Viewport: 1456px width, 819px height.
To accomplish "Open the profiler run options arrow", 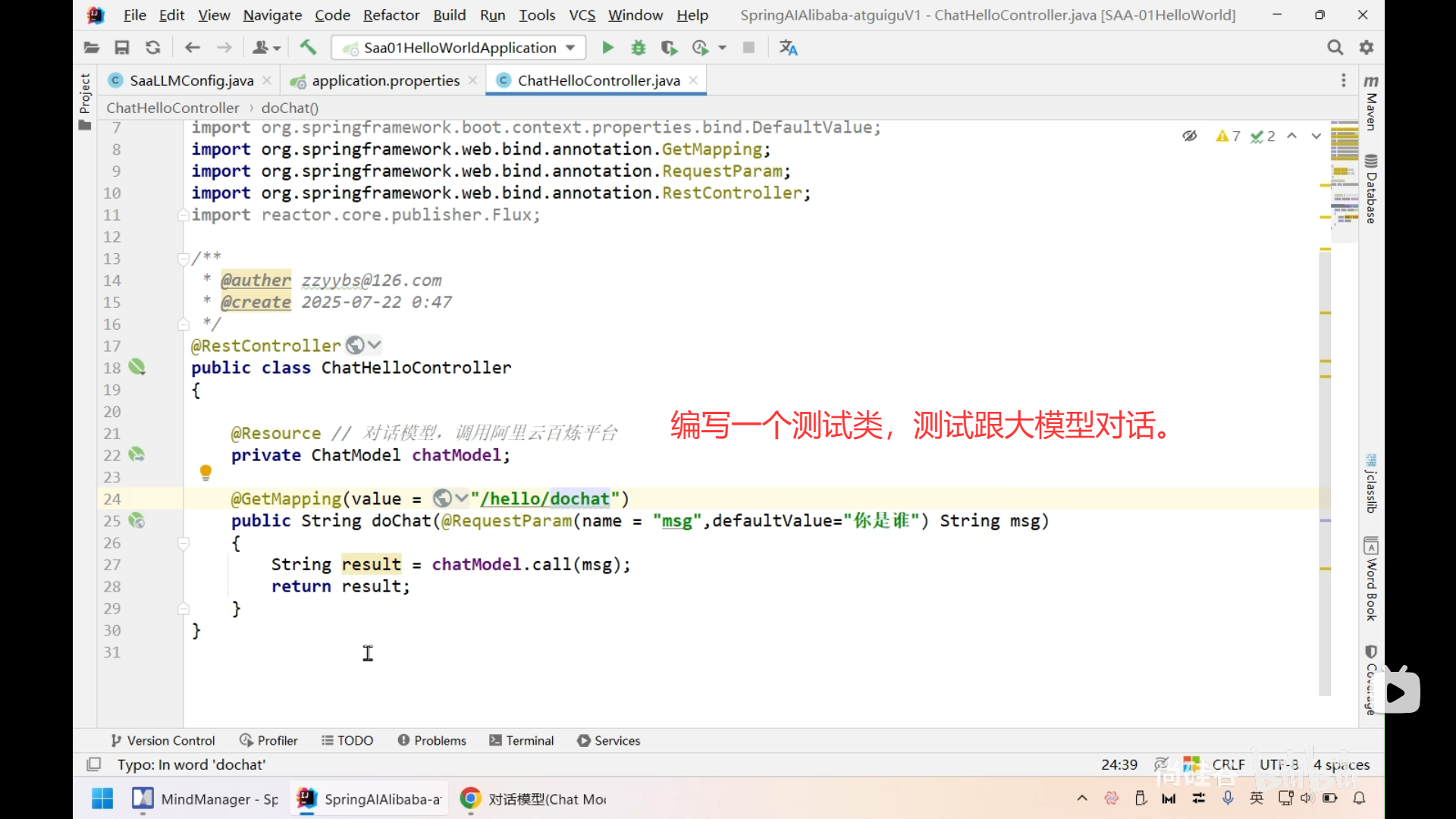I will point(723,48).
